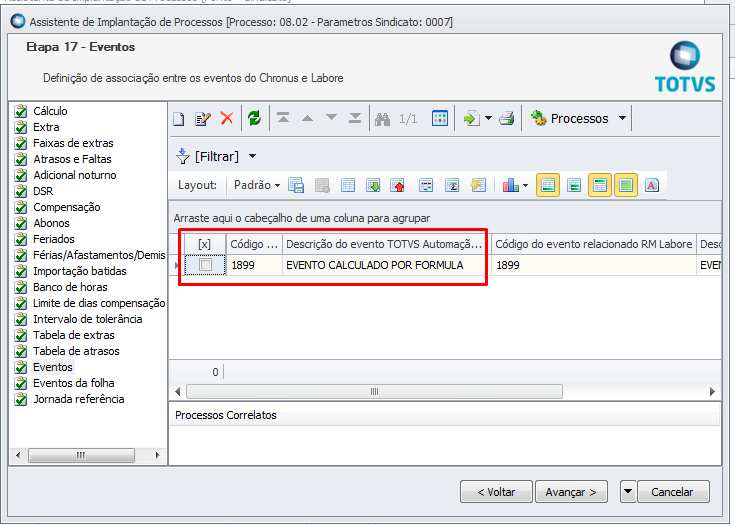Open the bar chart icon

(x=510, y=186)
